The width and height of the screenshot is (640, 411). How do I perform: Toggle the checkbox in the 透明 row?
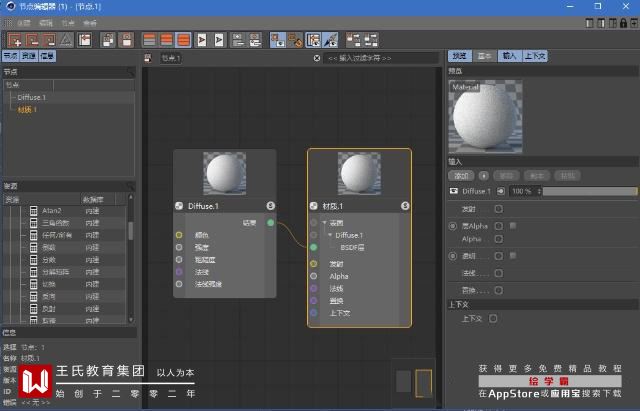tap(498, 256)
